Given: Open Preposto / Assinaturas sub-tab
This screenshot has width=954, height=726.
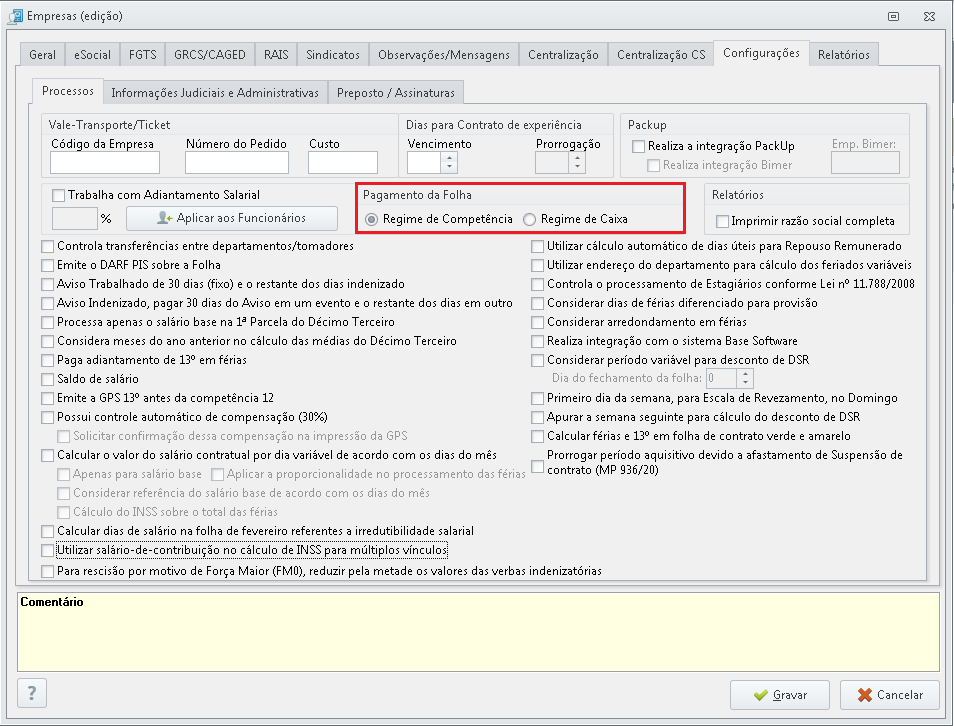Looking at the screenshot, I should (395, 92).
